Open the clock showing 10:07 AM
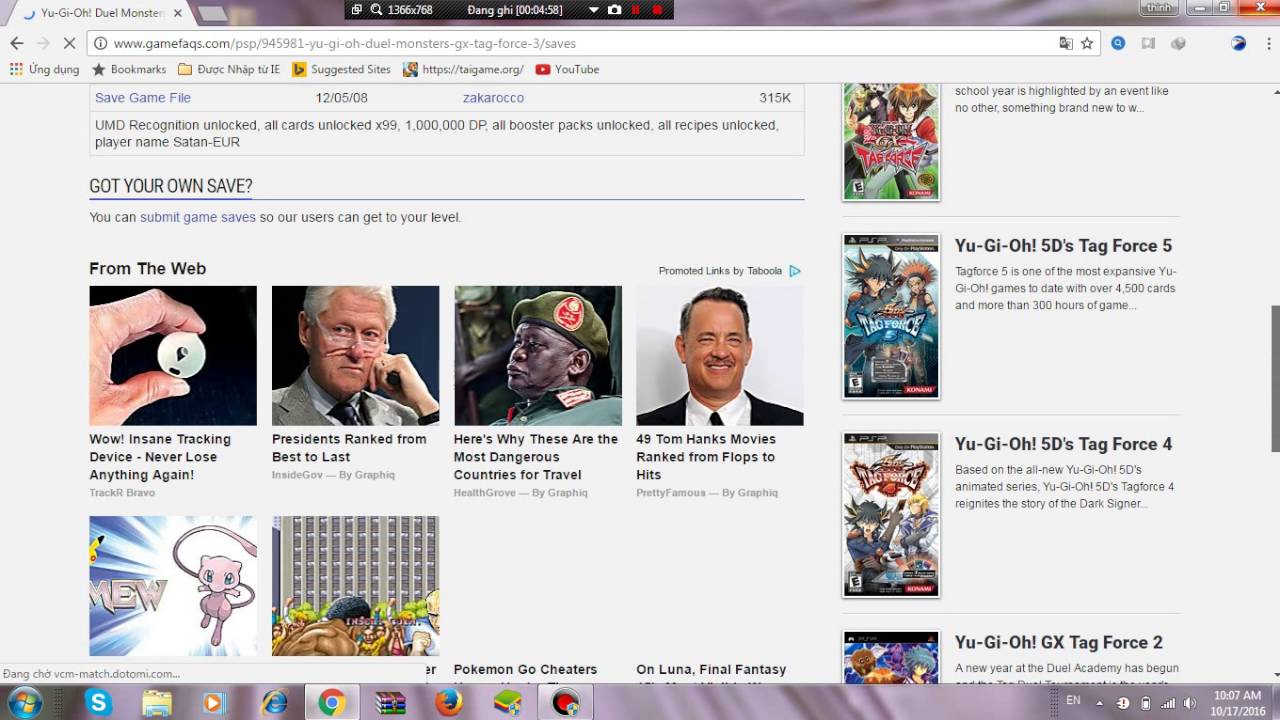Viewport: 1280px width, 720px height. point(1237,702)
